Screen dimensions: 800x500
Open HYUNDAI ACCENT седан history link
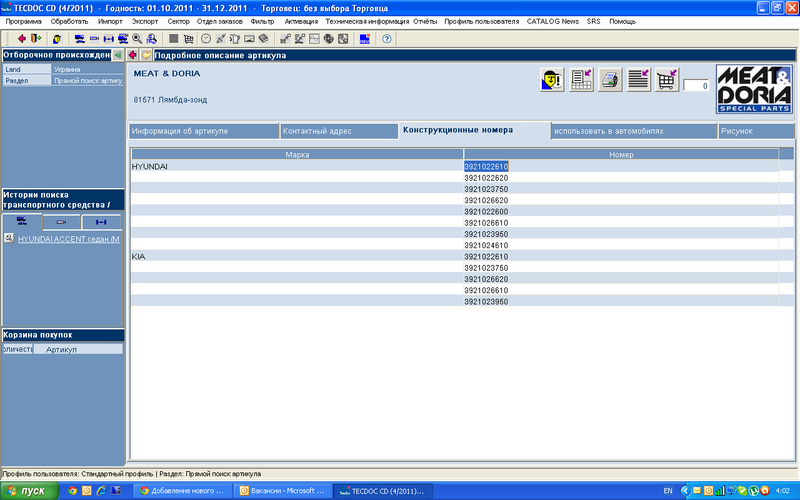click(x=68, y=239)
